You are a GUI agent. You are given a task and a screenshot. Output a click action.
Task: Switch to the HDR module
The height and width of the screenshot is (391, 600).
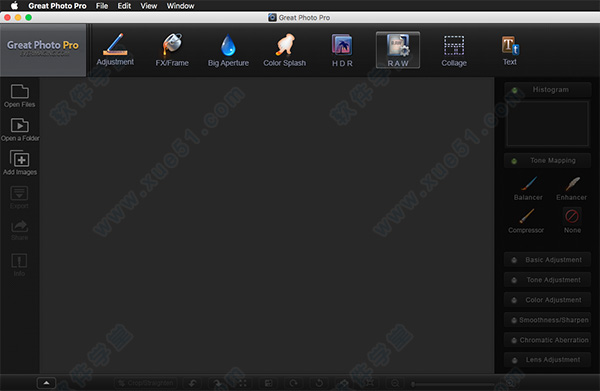342,50
